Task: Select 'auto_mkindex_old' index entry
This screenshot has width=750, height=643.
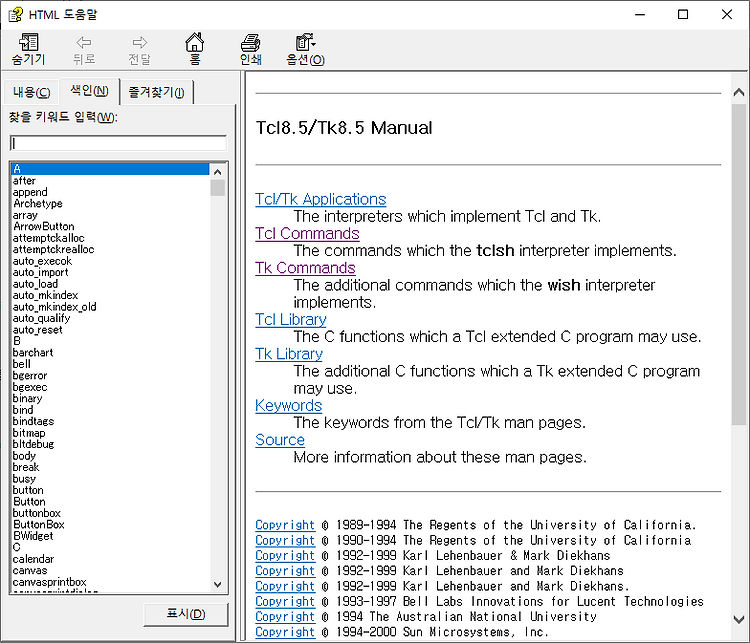Action: click(x=55, y=307)
